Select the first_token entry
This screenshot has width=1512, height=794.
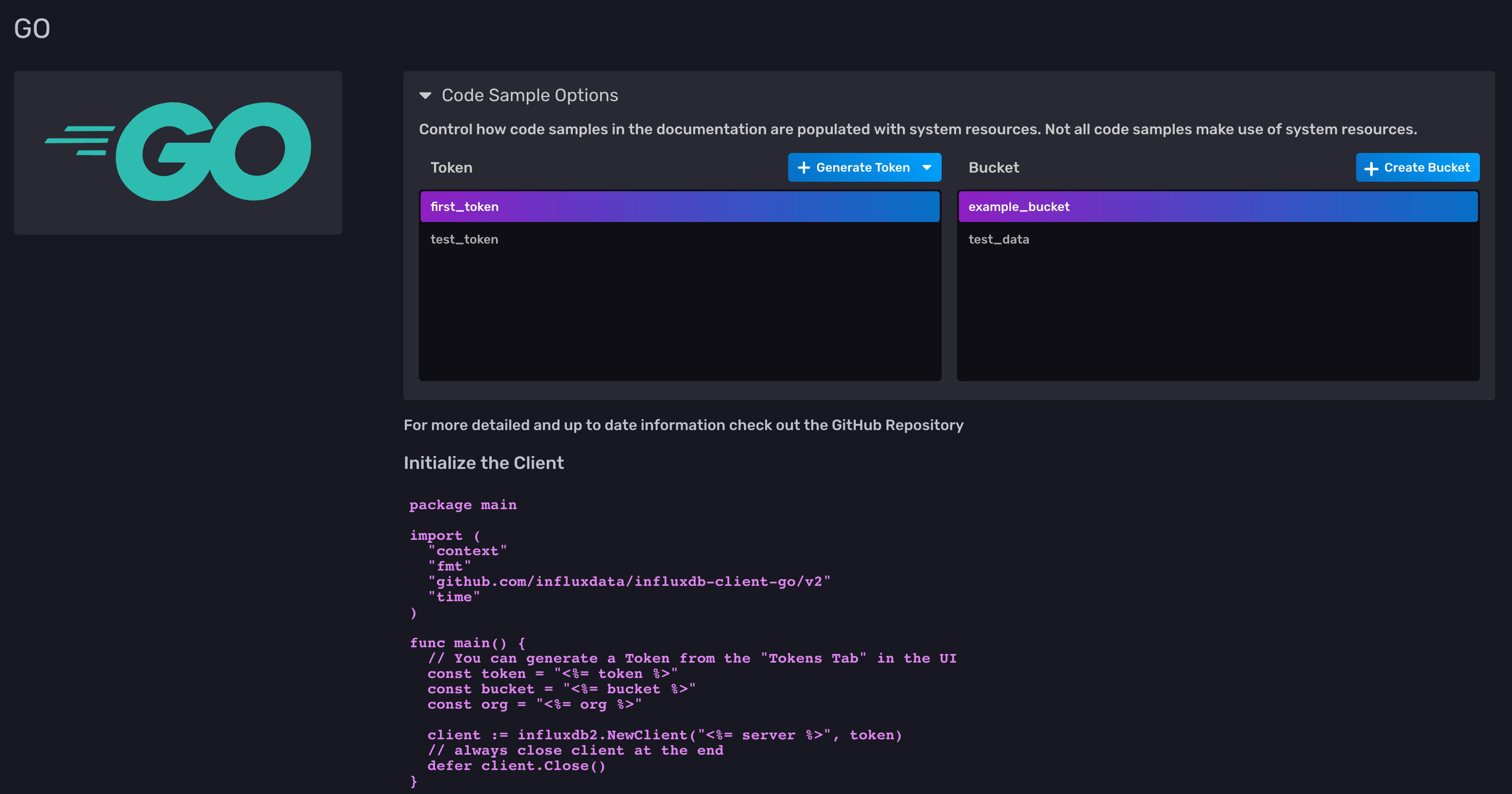tap(679, 207)
